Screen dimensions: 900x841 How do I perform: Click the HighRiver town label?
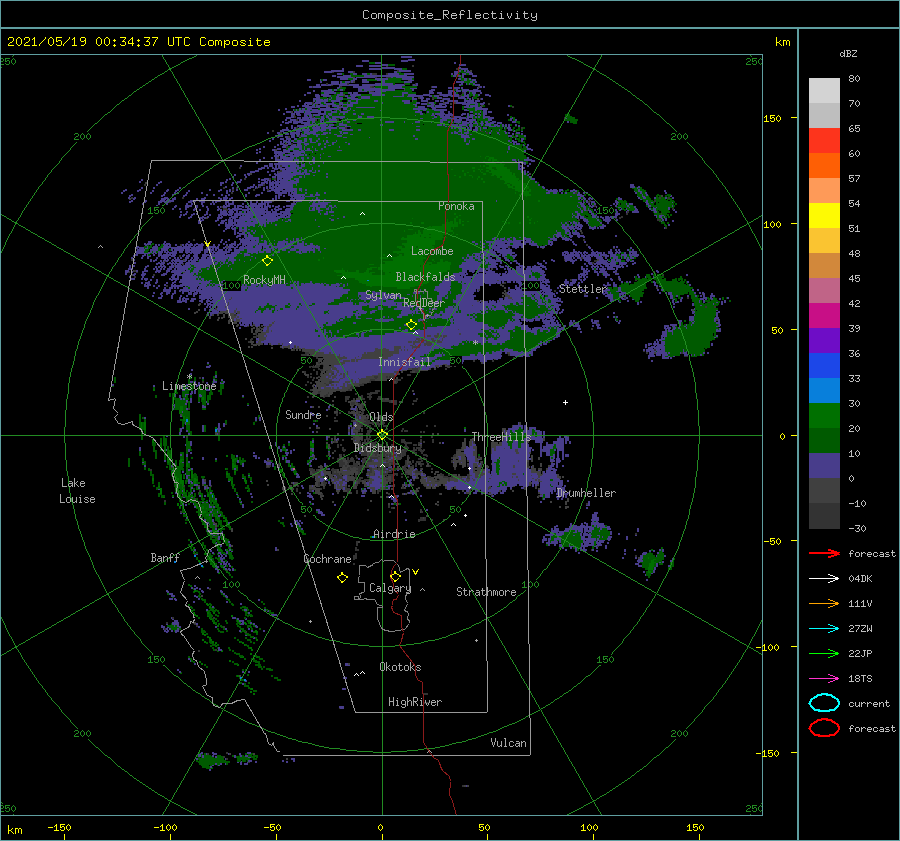click(x=415, y=702)
